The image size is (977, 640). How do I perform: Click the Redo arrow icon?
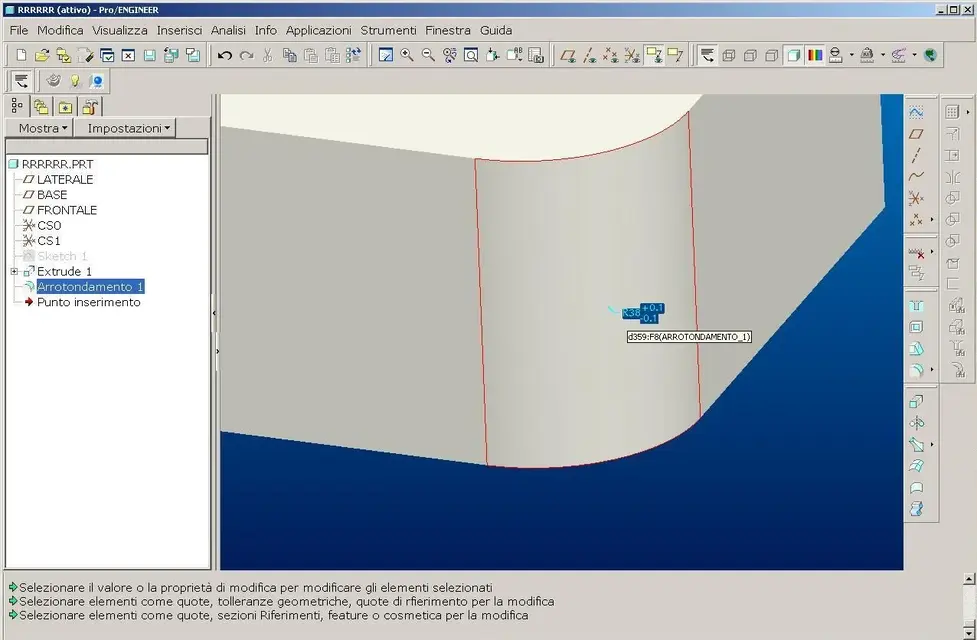coord(247,55)
